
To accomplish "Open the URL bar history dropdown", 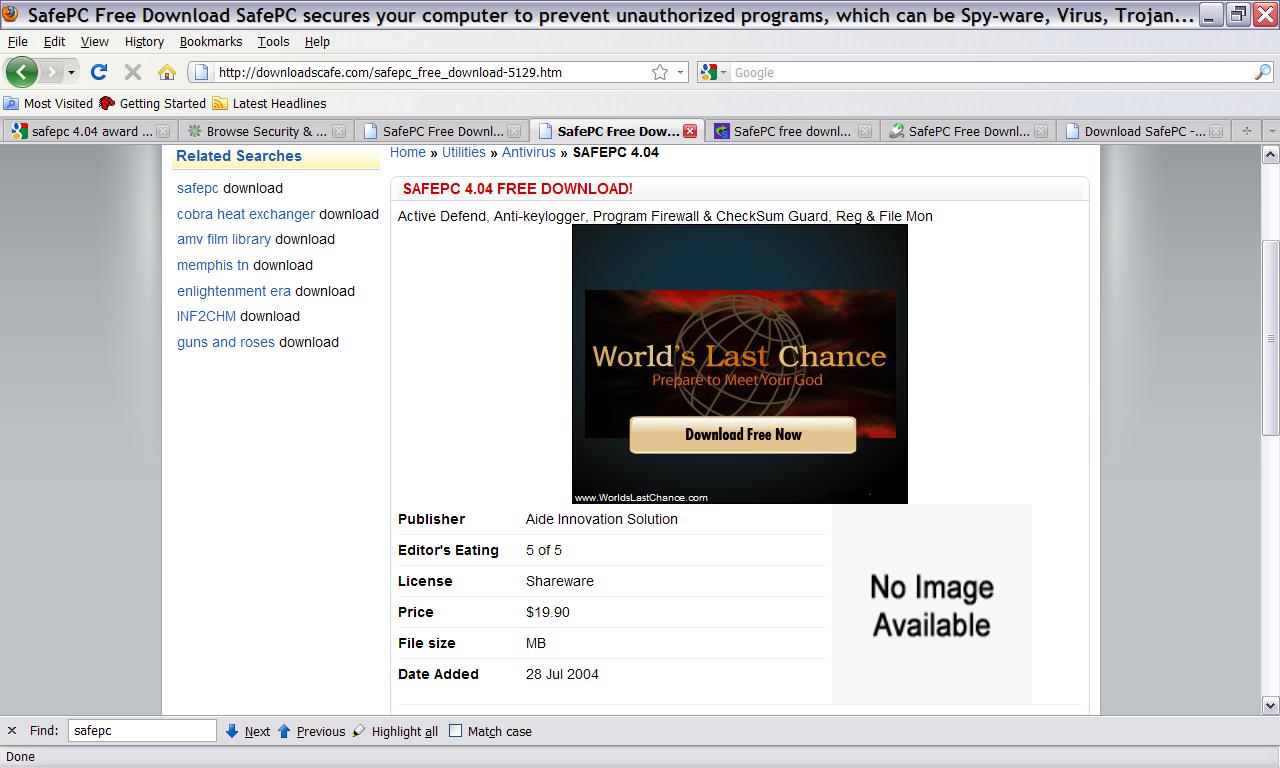I will coord(680,72).
